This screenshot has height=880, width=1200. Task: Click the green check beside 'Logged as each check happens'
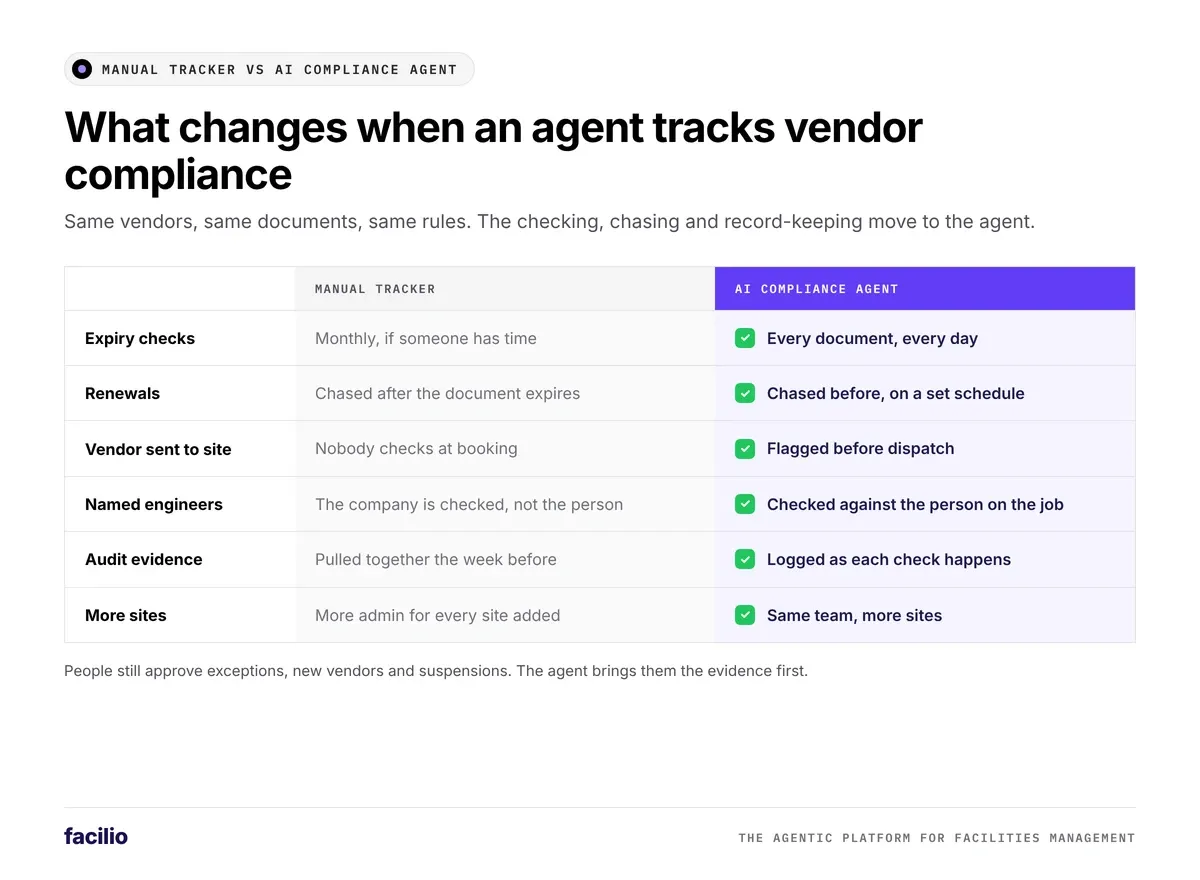(745, 559)
